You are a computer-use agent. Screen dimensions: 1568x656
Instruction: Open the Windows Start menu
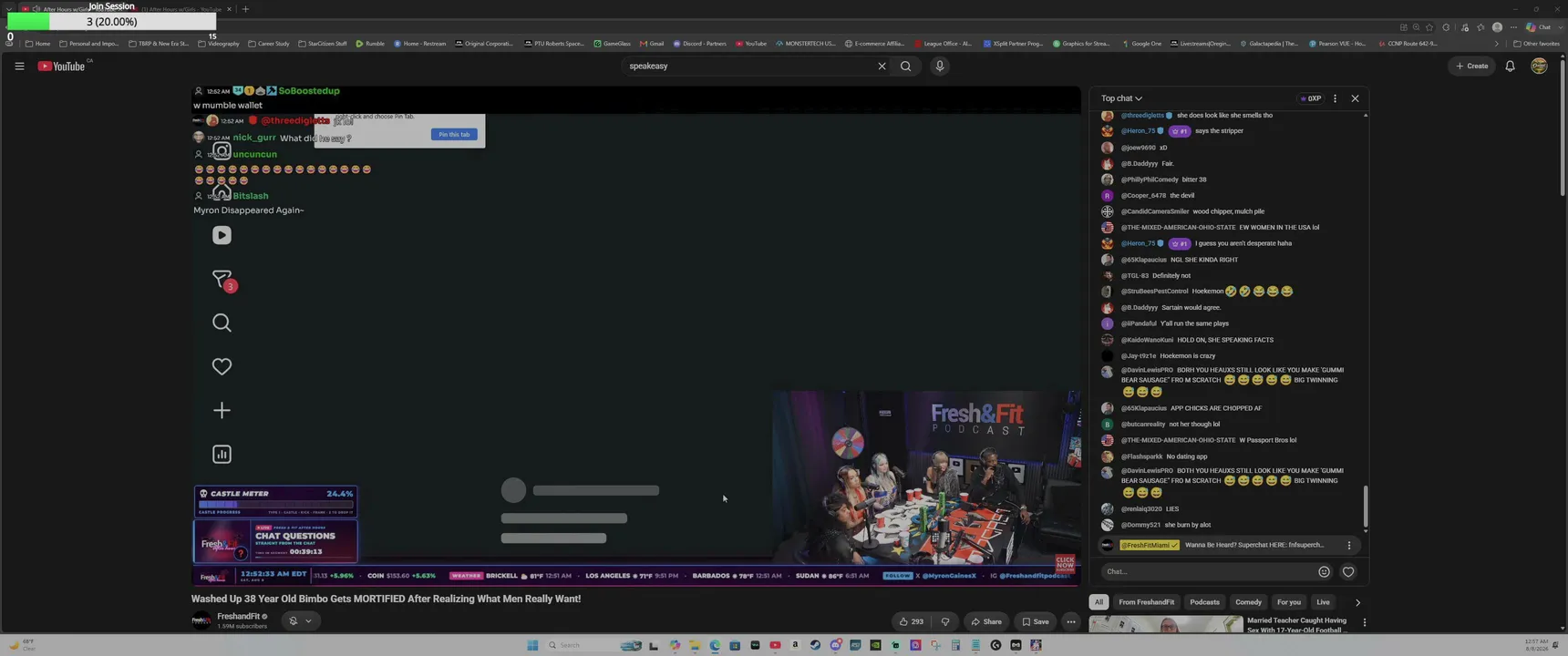[x=532, y=645]
